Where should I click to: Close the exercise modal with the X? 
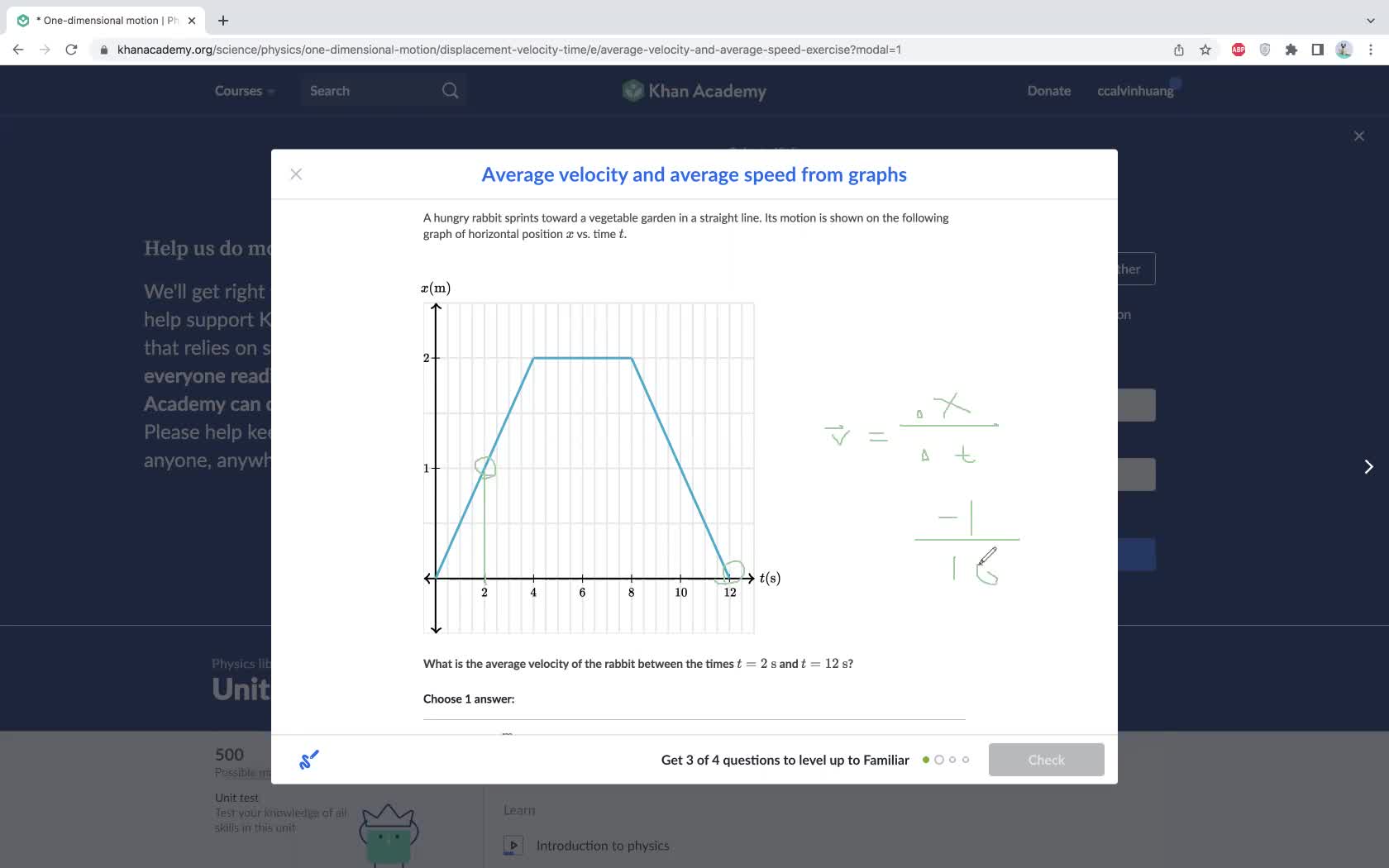coord(296,174)
